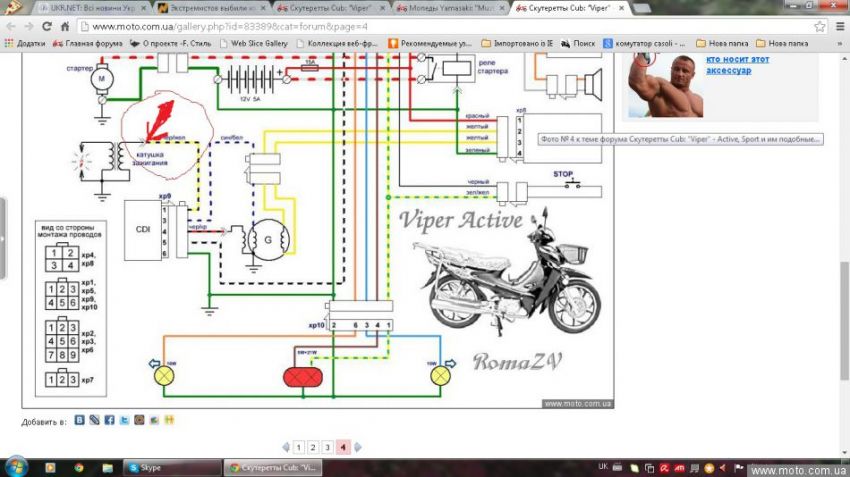Expand the first Нова папка bookmark folder
850x477 pixels.
722,43
